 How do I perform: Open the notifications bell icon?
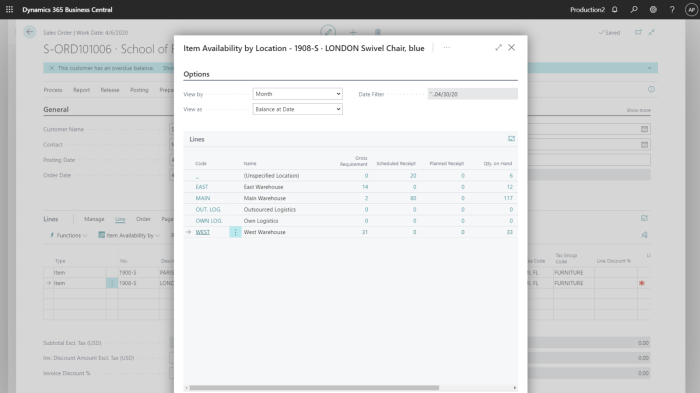pos(615,9)
